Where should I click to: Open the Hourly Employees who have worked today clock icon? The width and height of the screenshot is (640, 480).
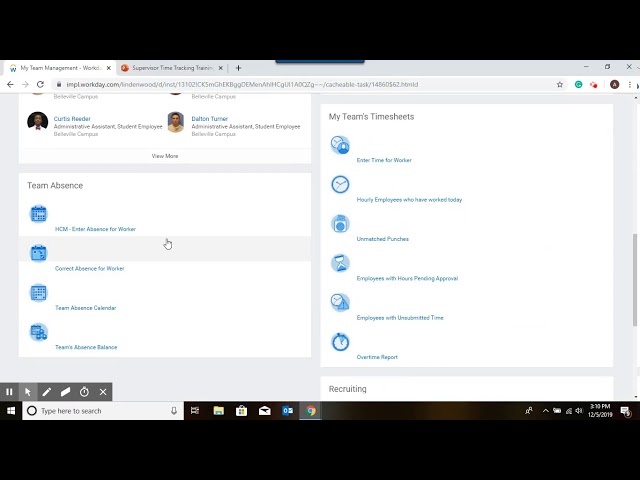[x=340, y=184]
